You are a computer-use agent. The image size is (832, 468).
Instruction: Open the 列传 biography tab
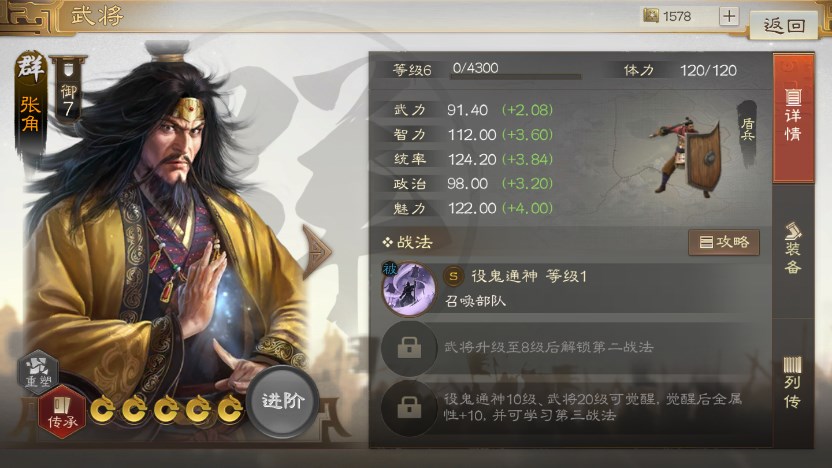[793, 383]
